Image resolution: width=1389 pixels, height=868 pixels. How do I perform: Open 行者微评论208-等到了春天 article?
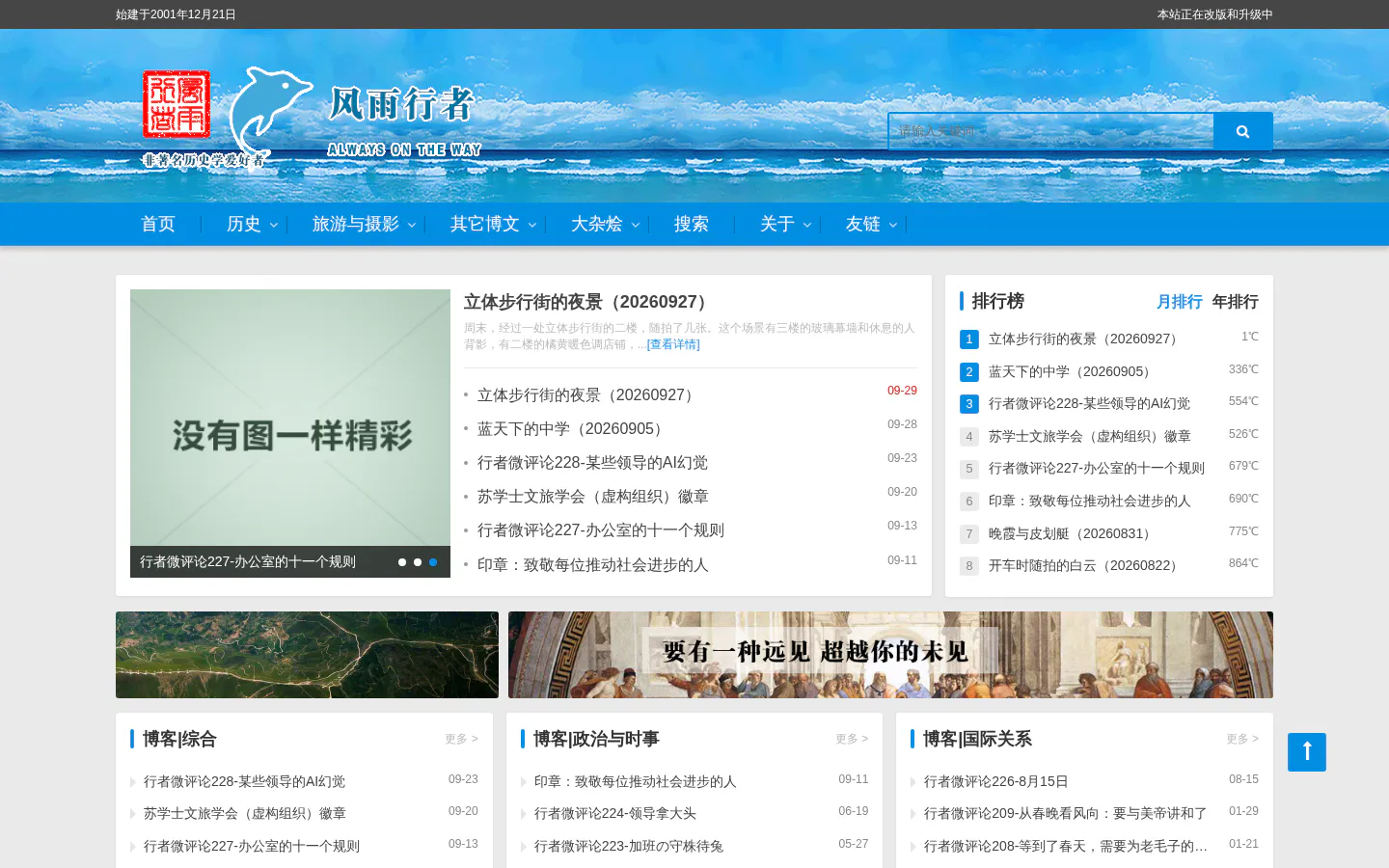[x=1066, y=847]
